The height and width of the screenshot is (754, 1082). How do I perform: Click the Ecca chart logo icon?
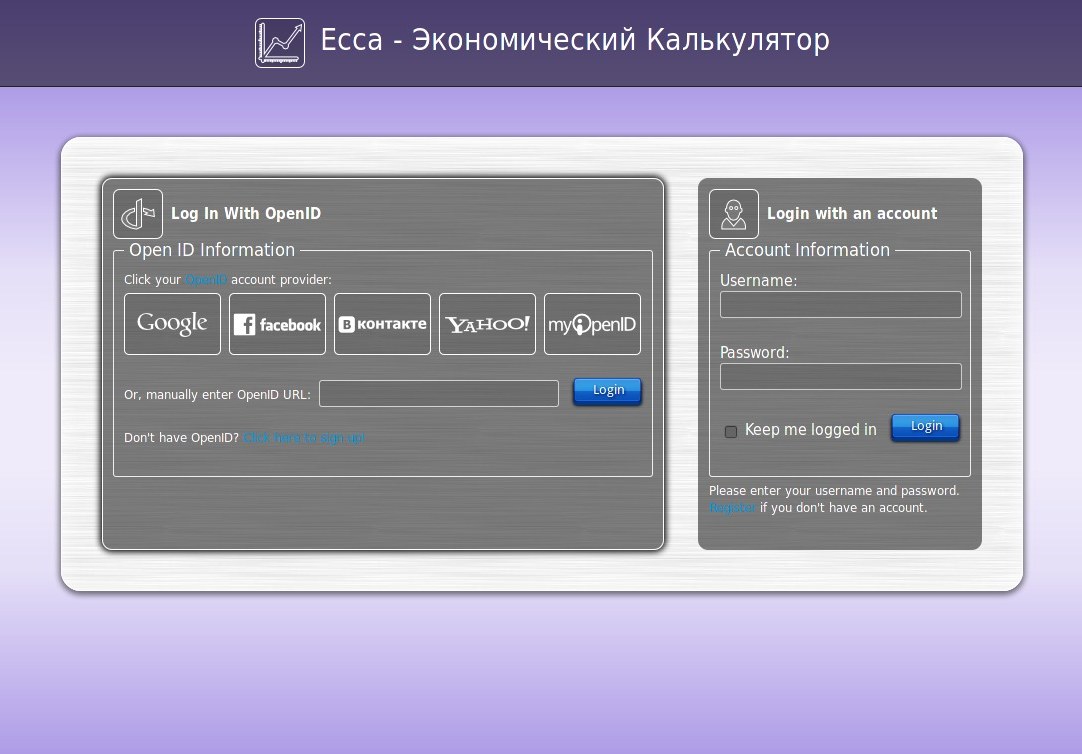point(279,43)
